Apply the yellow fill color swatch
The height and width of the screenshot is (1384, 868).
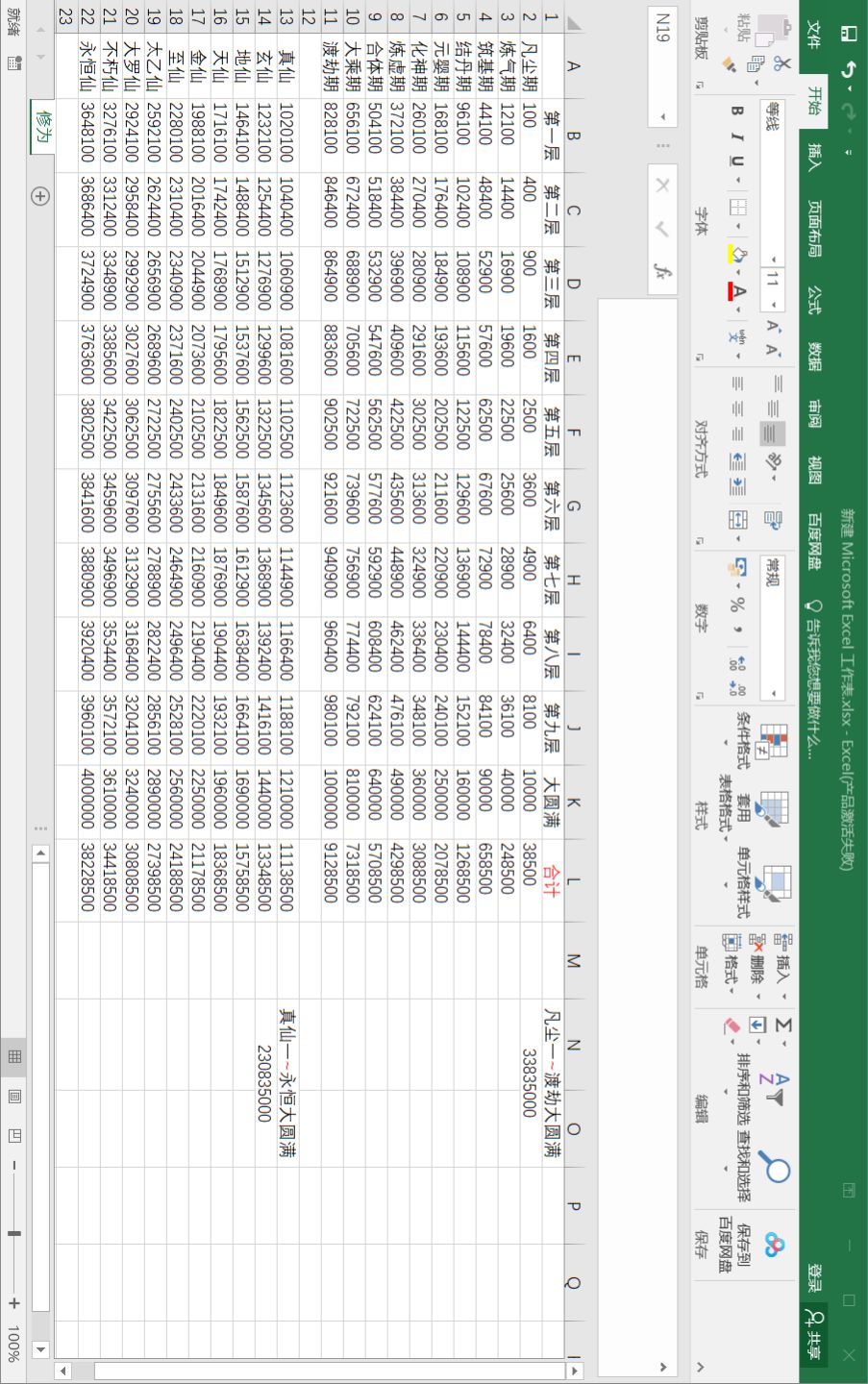tap(737, 256)
